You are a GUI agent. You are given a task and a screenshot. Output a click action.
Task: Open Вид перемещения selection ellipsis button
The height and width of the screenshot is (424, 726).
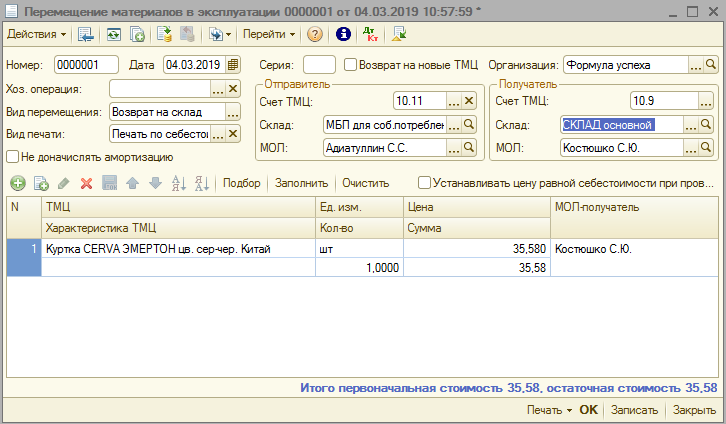click(x=217, y=112)
